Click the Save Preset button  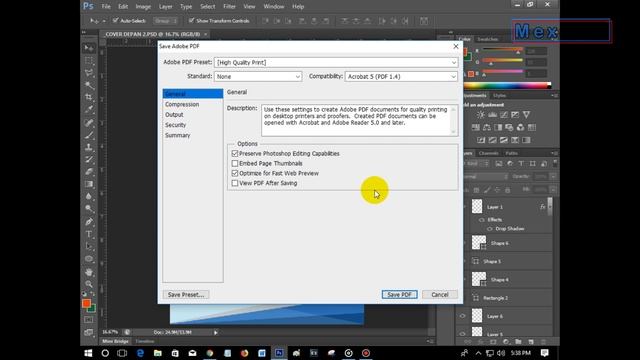point(186,295)
